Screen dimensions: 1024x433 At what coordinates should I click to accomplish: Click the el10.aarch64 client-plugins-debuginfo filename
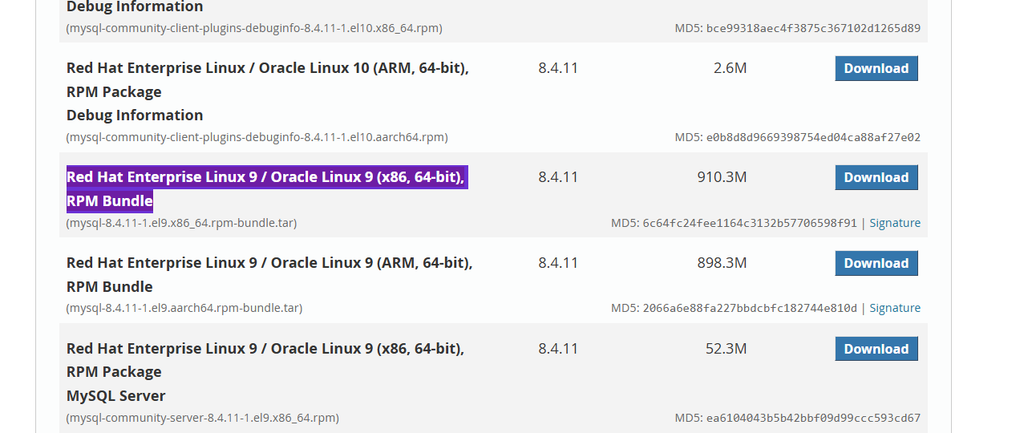[x=257, y=137]
